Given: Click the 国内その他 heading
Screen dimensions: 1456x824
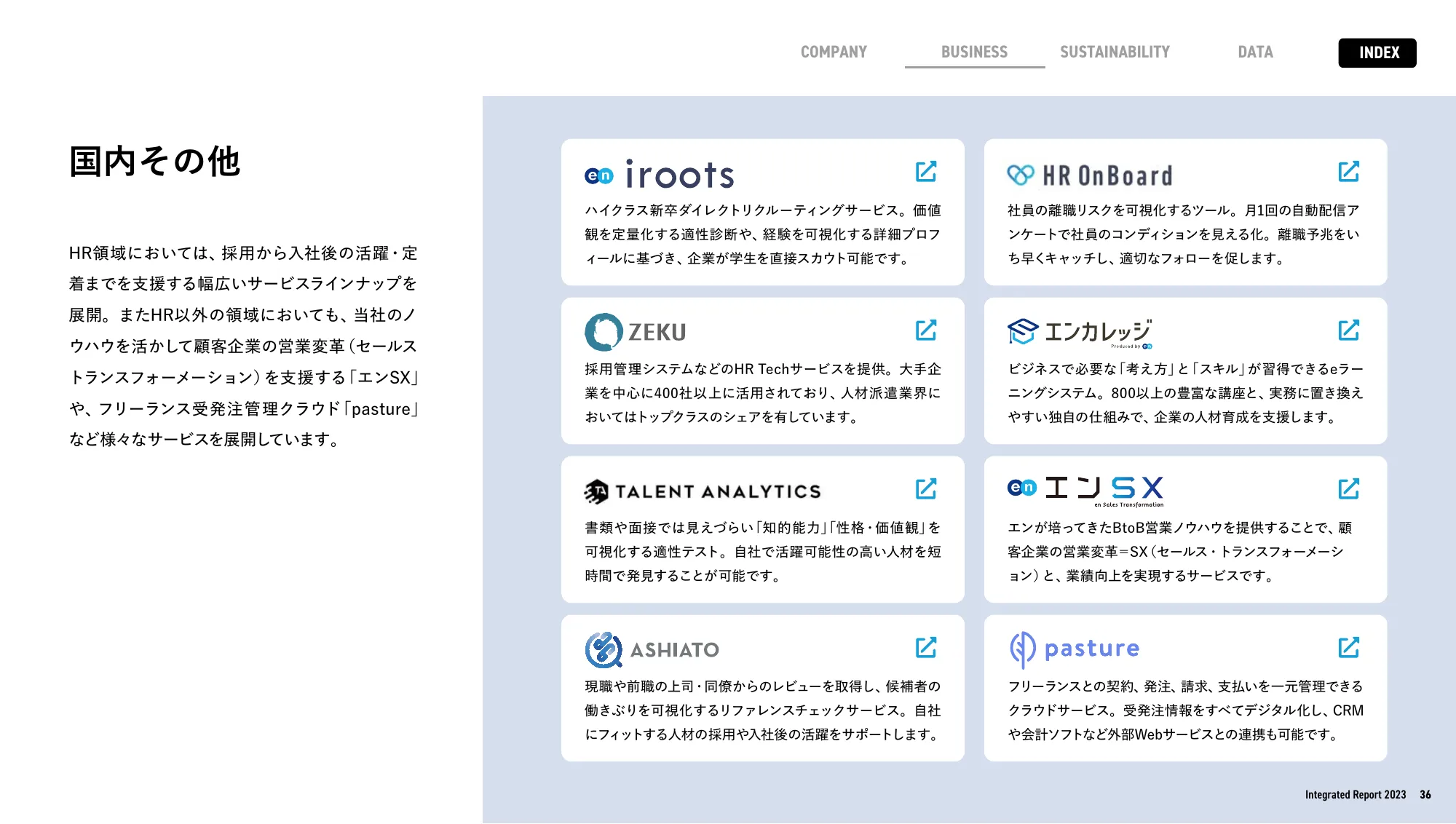Looking at the screenshot, I should pyautogui.click(x=154, y=161).
